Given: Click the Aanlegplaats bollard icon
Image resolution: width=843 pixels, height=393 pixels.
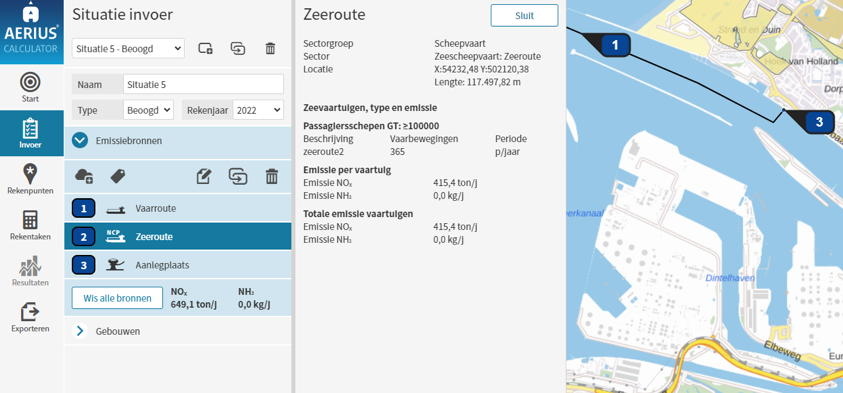Looking at the screenshot, I should tap(115, 265).
